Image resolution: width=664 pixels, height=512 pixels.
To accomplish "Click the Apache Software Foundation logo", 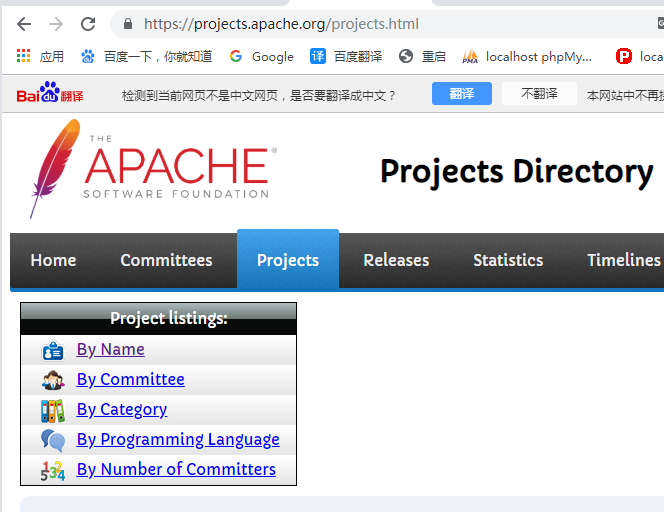I will pyautogui.click(x=153, y=169).
